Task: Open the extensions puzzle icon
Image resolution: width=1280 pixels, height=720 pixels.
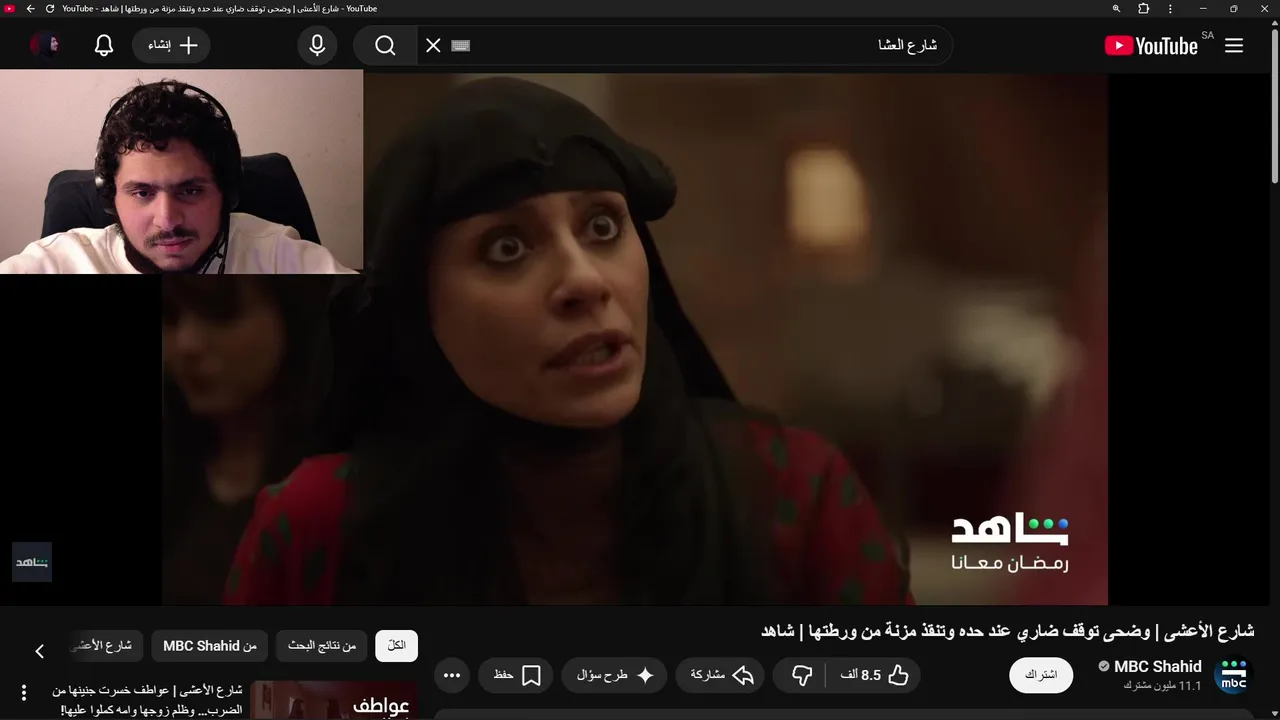Action: pos(1144,9)
